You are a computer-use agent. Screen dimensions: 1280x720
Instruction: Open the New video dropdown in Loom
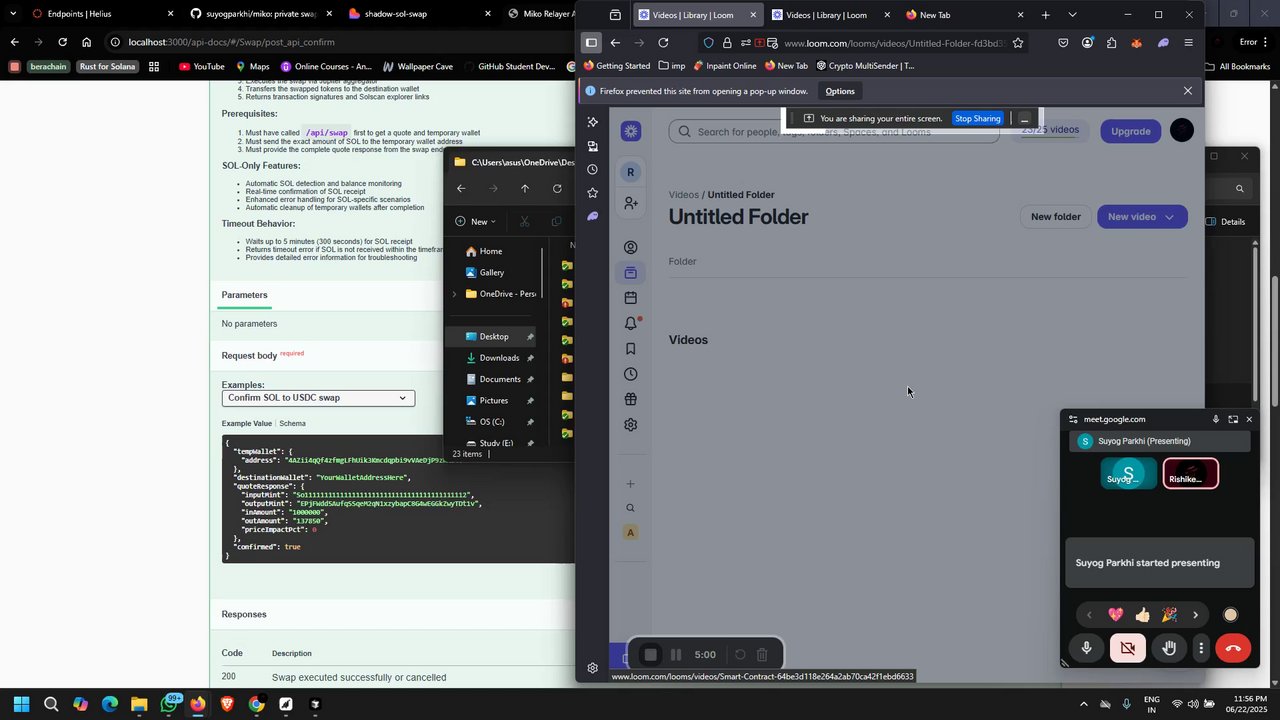pyautogui.click(x=1142, y=217)
